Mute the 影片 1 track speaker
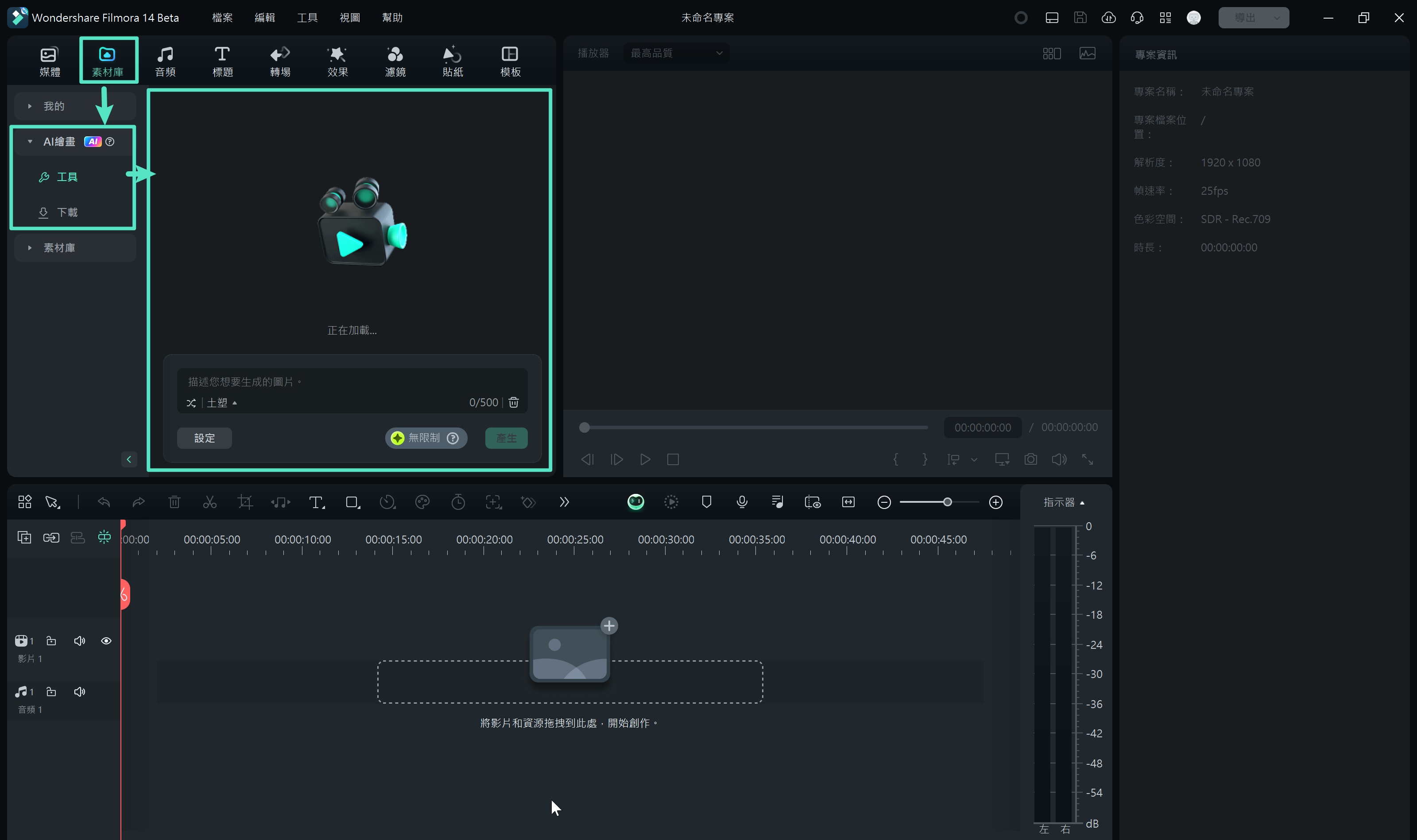This screenshot has width=1417, height=840. point(79,641)
